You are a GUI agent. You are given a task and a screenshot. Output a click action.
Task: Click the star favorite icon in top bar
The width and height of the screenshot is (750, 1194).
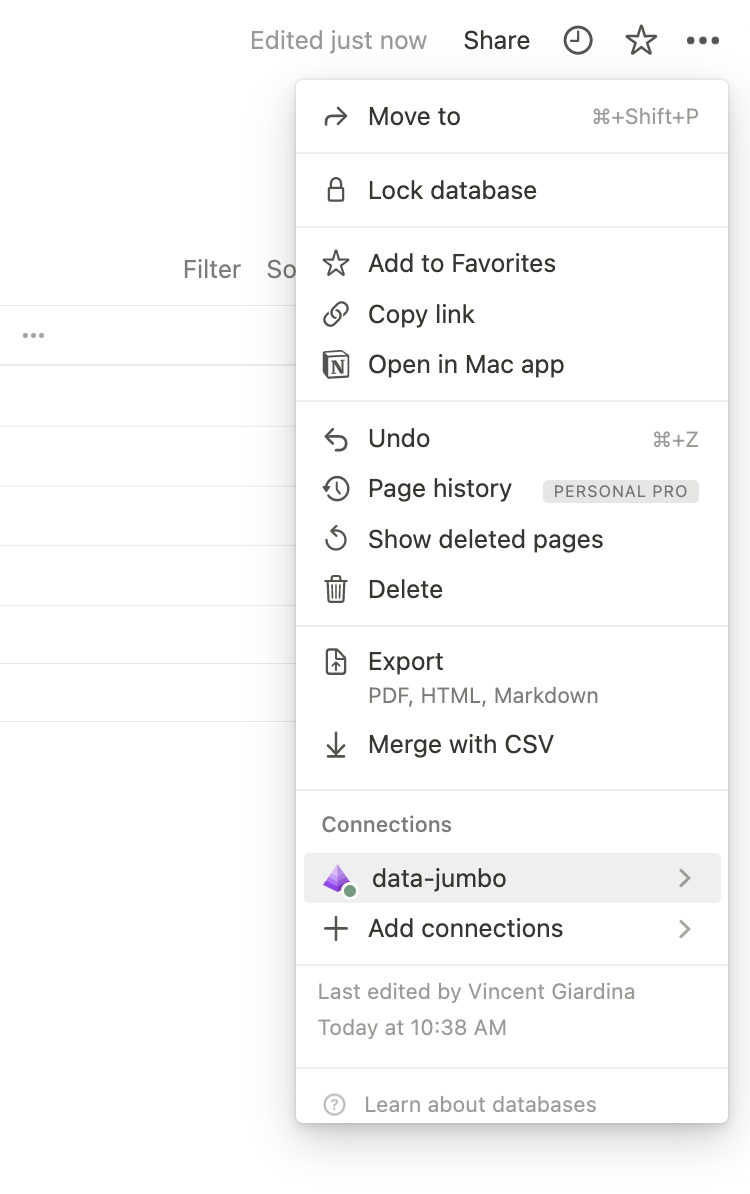coord(640,41)
